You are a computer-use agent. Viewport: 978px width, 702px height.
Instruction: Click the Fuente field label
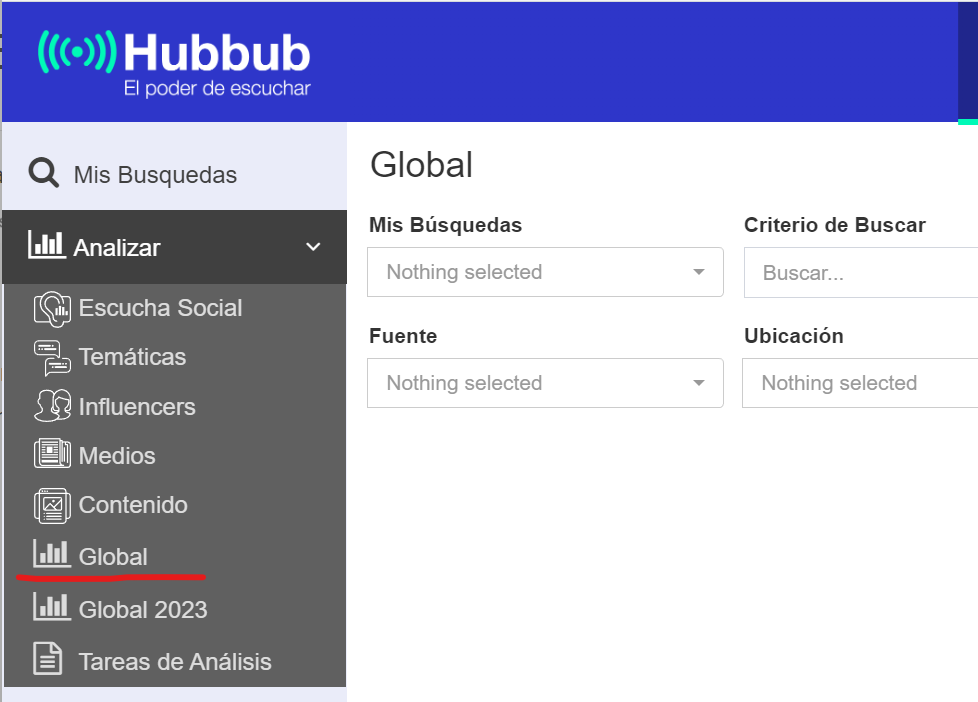403,336
